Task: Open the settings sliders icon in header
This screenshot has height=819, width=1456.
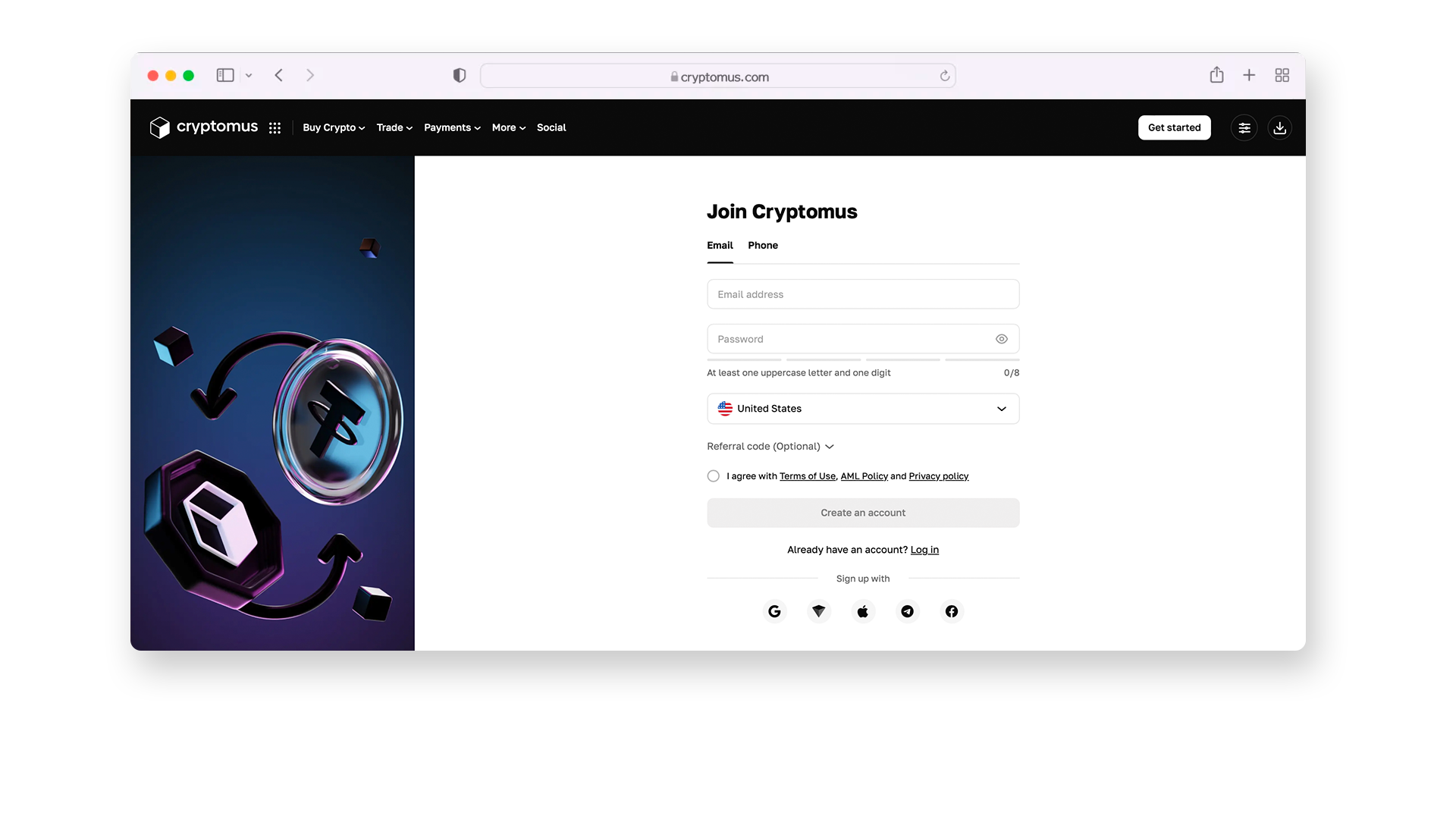Action: tap(1244, 128)
